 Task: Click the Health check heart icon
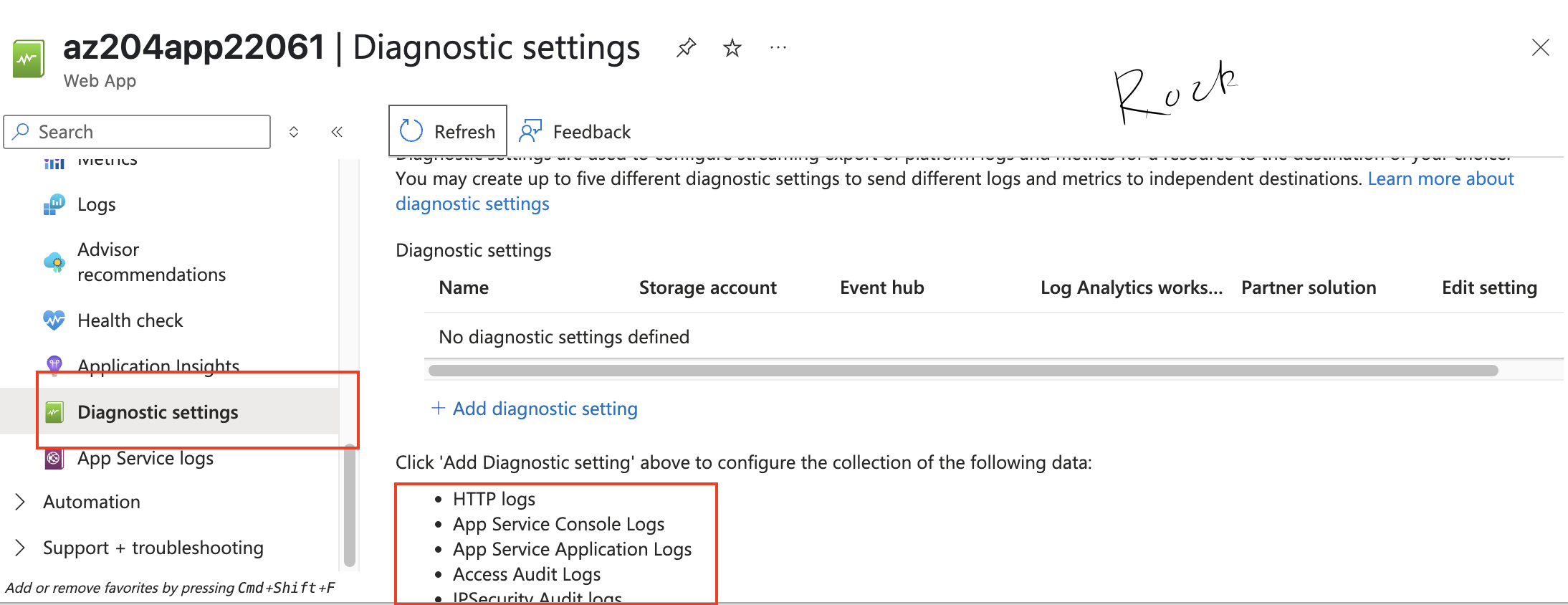pos(54,320)
